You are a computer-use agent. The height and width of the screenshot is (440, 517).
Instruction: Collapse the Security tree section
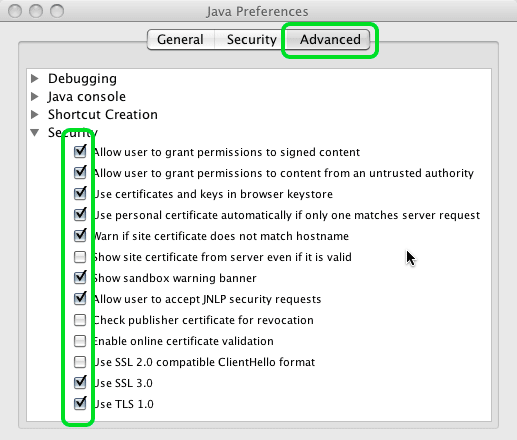(35, 133)
